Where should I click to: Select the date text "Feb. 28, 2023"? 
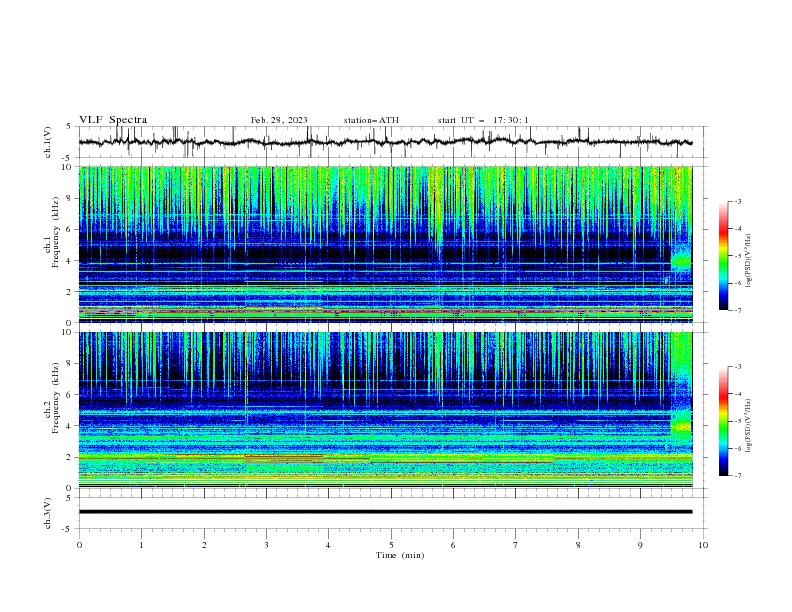point(279,120)
